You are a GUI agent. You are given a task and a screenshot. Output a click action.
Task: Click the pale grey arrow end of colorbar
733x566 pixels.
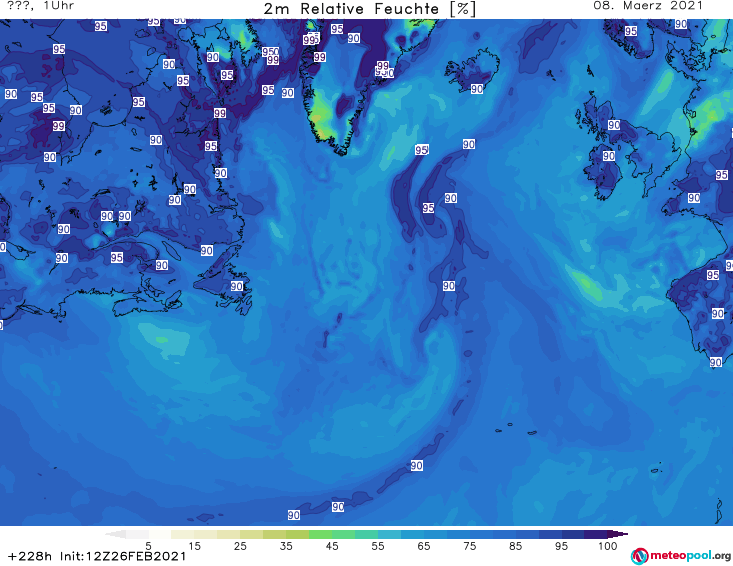[115, 534]
